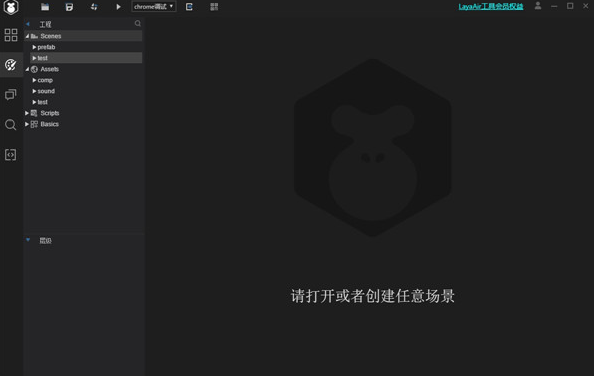Select the sound folder

pyautogui.click(x=46, y=91)
